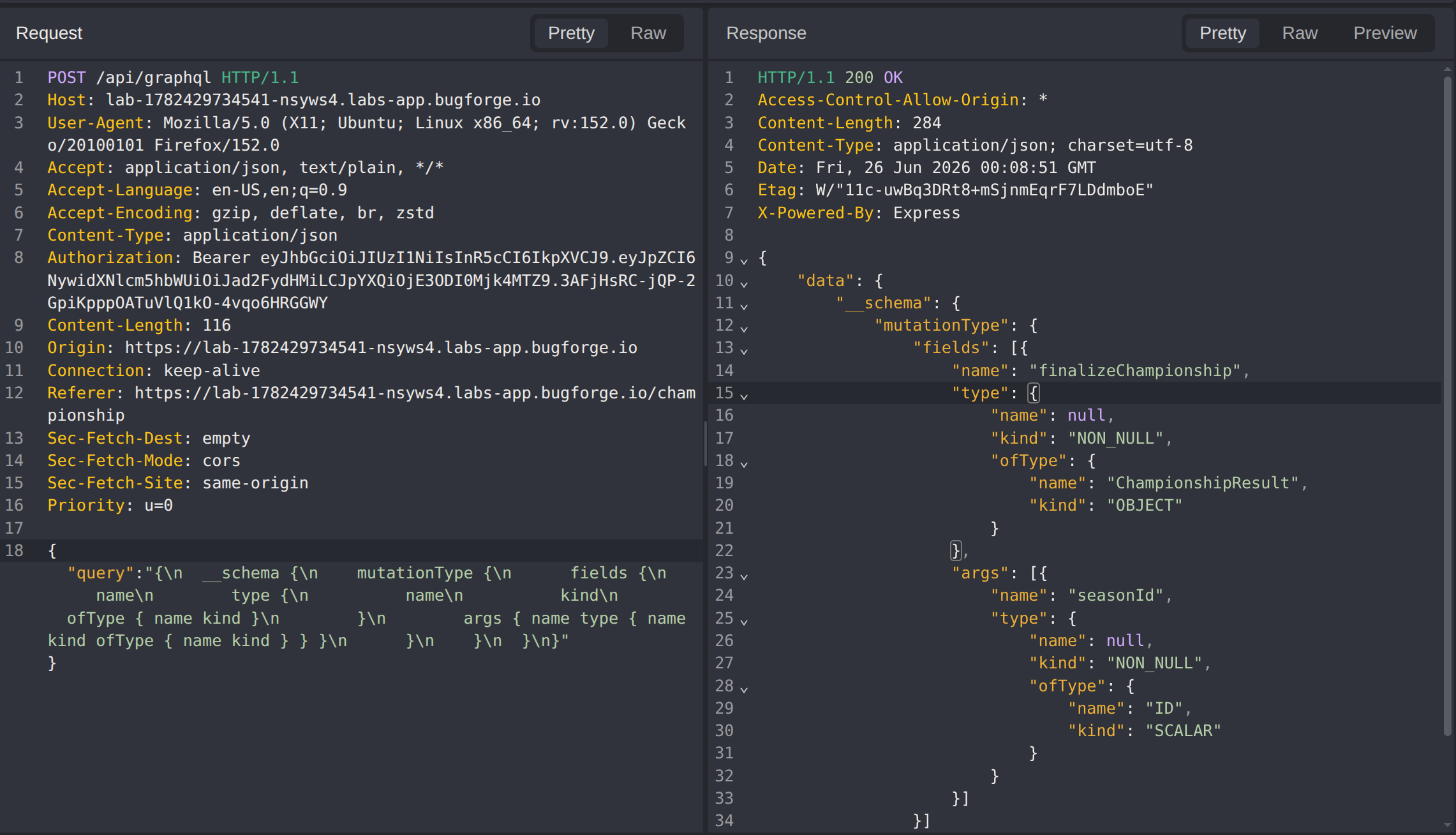Click the Connection keep-alive value
Image resolution: width=1456 pixels, height=835 pixels.
coord(212,371)
